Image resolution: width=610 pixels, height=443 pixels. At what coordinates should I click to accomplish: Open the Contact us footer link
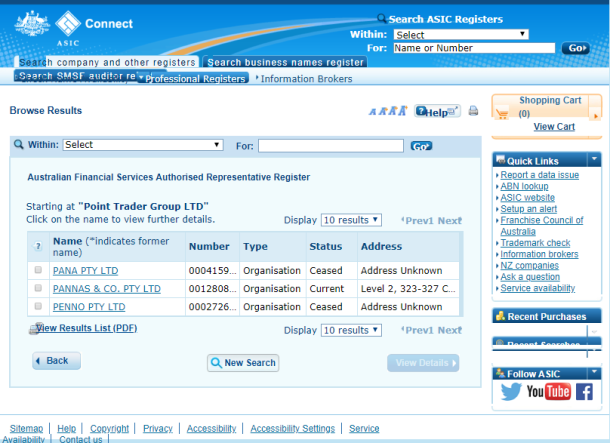[81, 439]
